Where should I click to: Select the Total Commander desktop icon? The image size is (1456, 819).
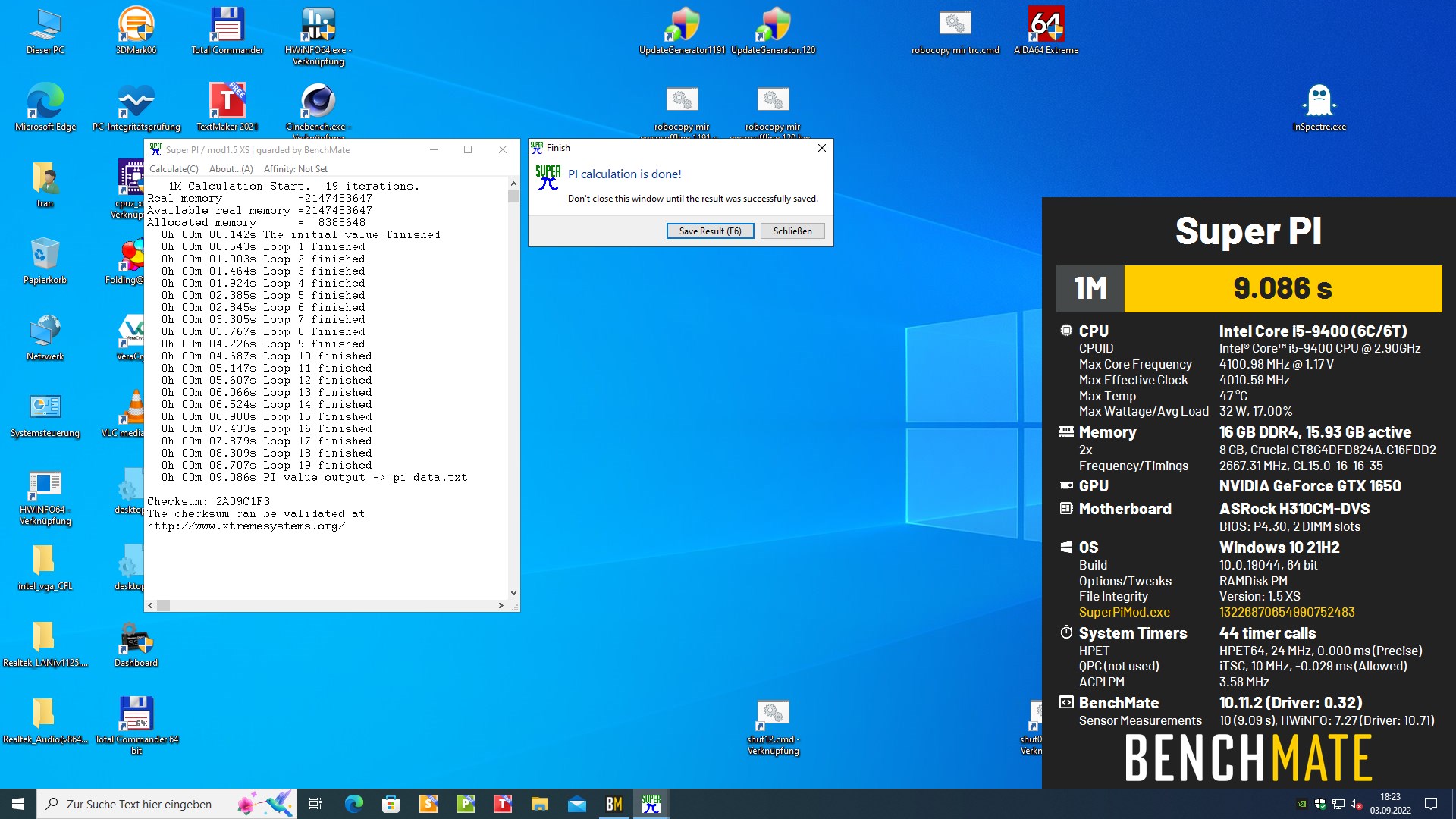pyautogui.click(x=227, y=32)
